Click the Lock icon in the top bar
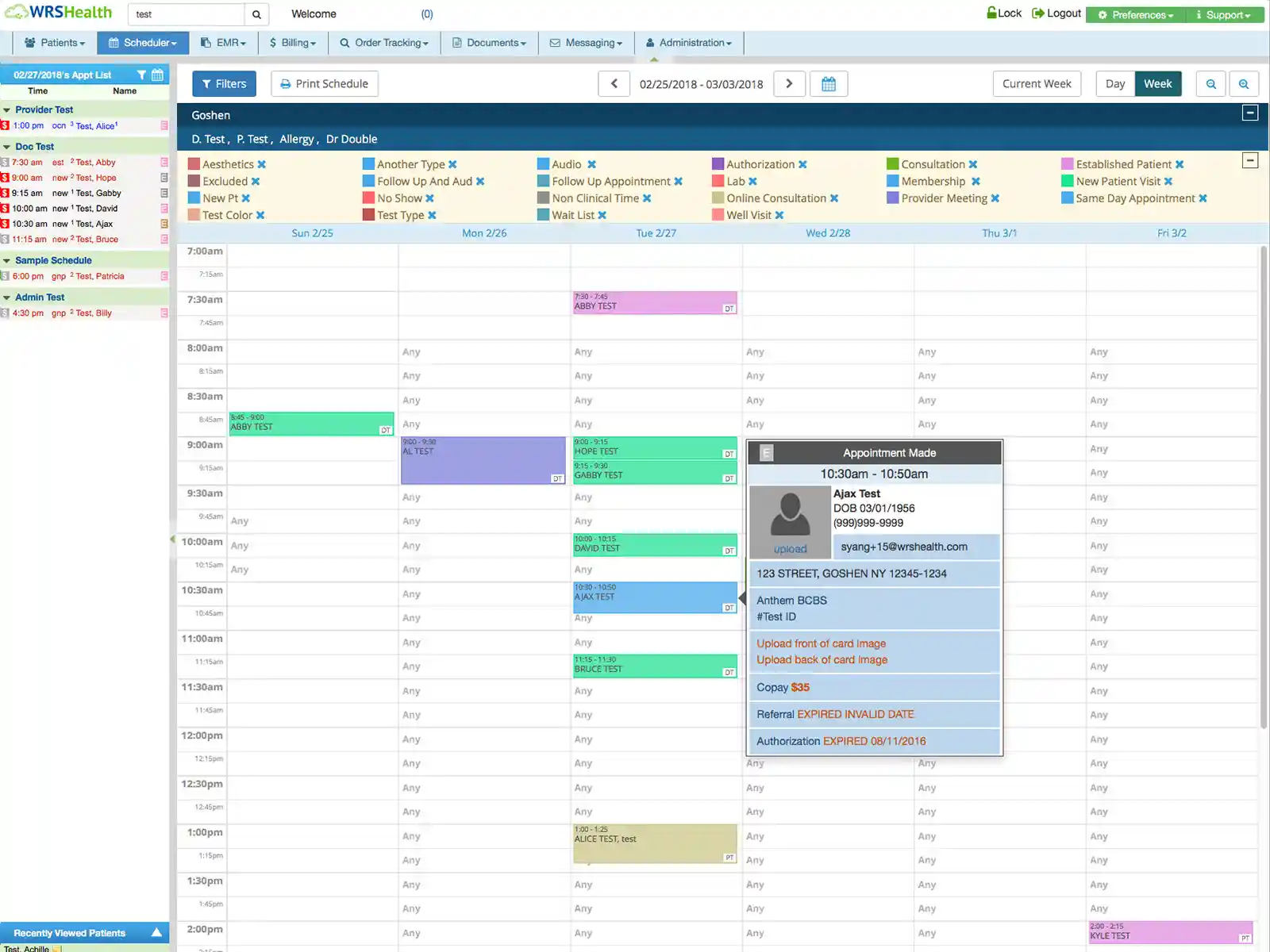Viewport: 1270px width, 952px height. coord(991,13)
